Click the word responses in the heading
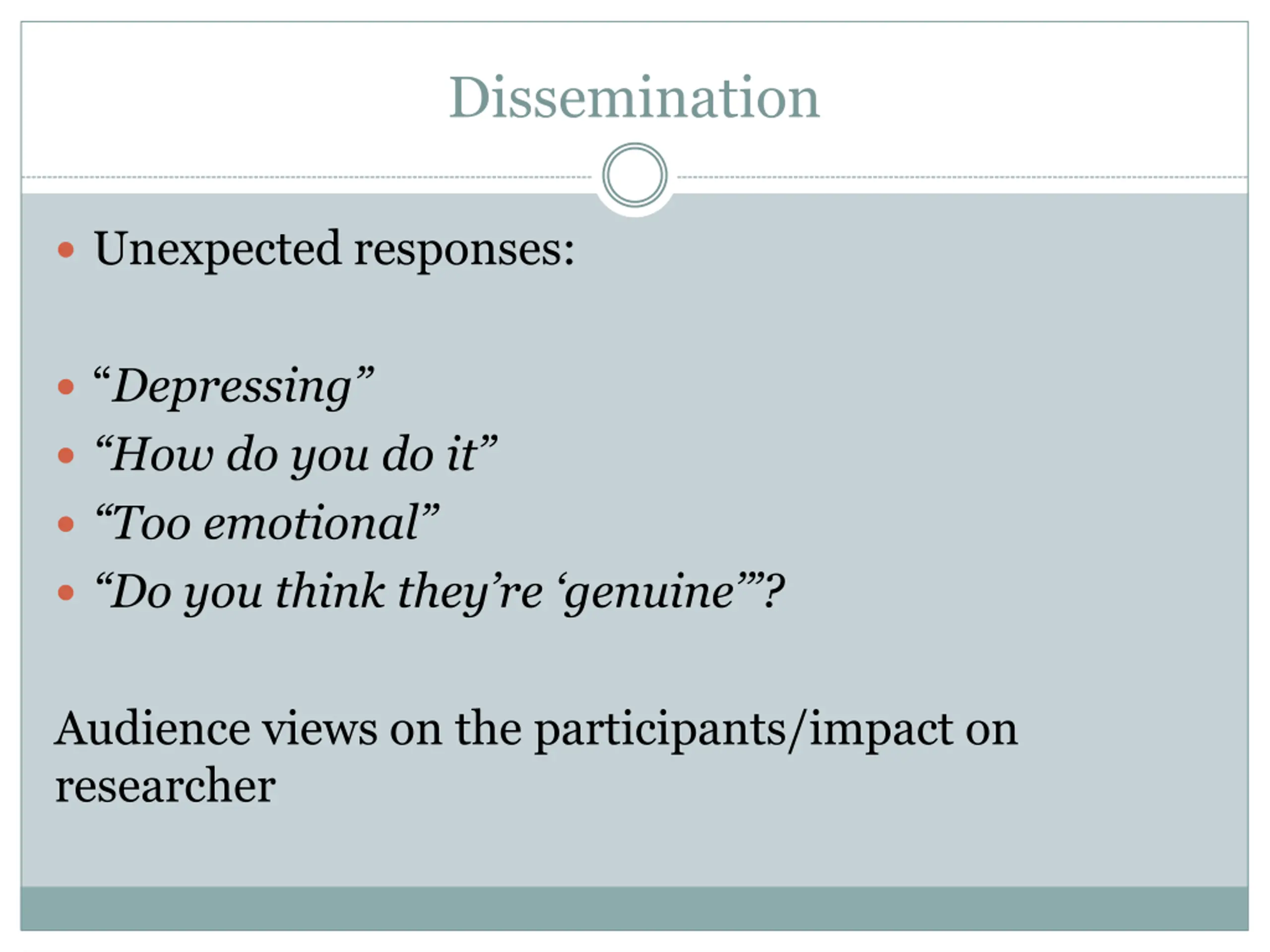This screenshot has height=952, width=1270. [x=464, y=252]
